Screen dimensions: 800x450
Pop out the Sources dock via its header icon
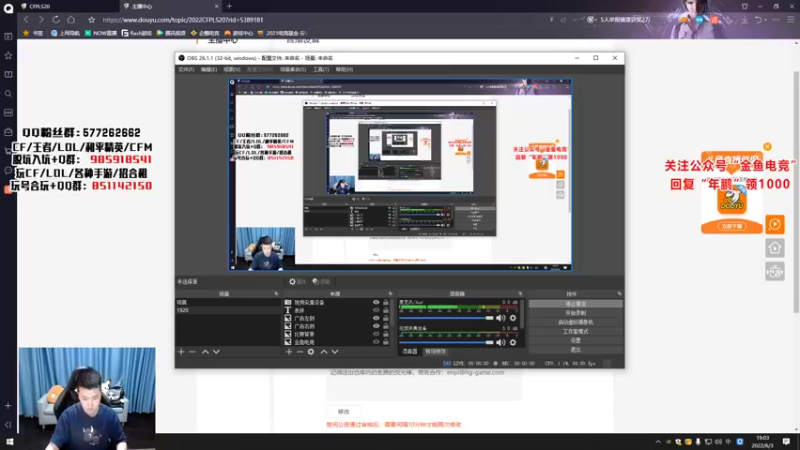pos(390,294)
